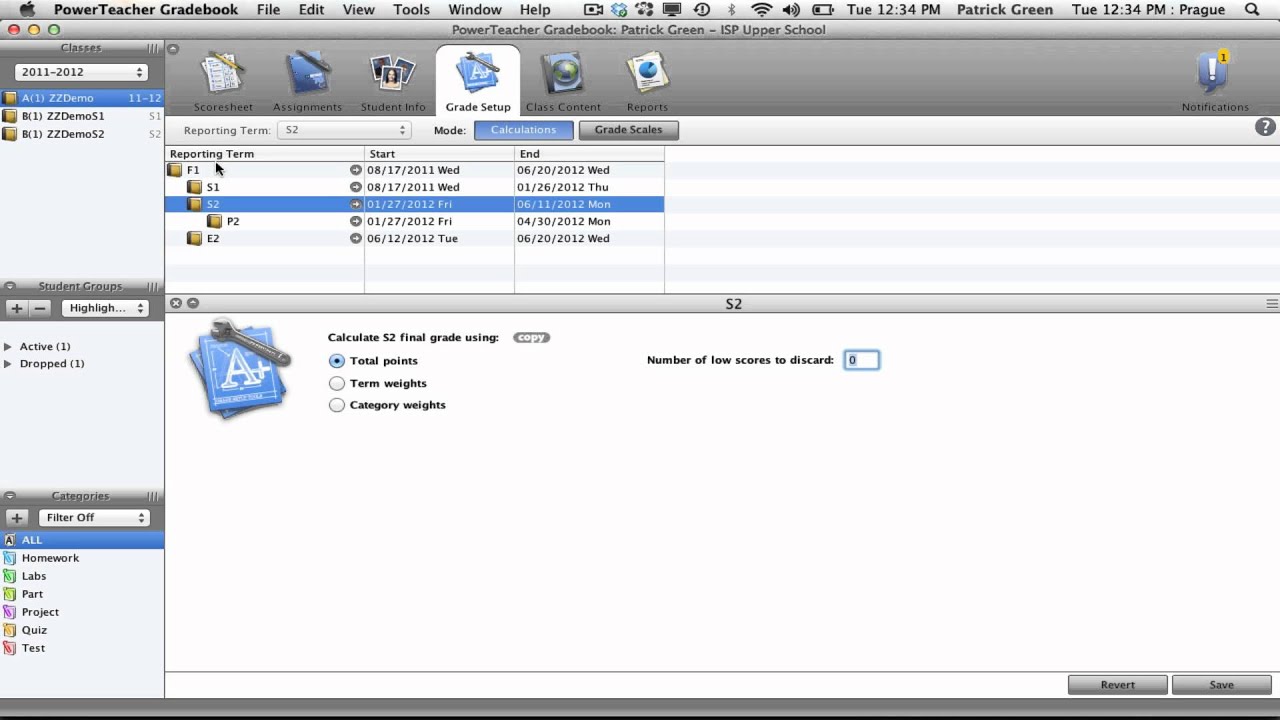Select the Quiz category
Screen dimensions: 1280x720
point(82,630)
